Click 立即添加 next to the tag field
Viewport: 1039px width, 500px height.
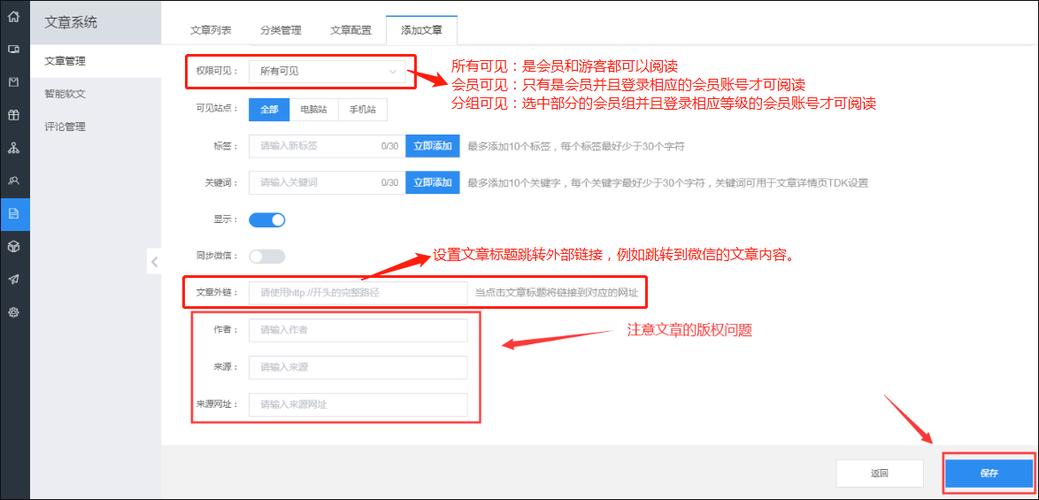point(433,146)
